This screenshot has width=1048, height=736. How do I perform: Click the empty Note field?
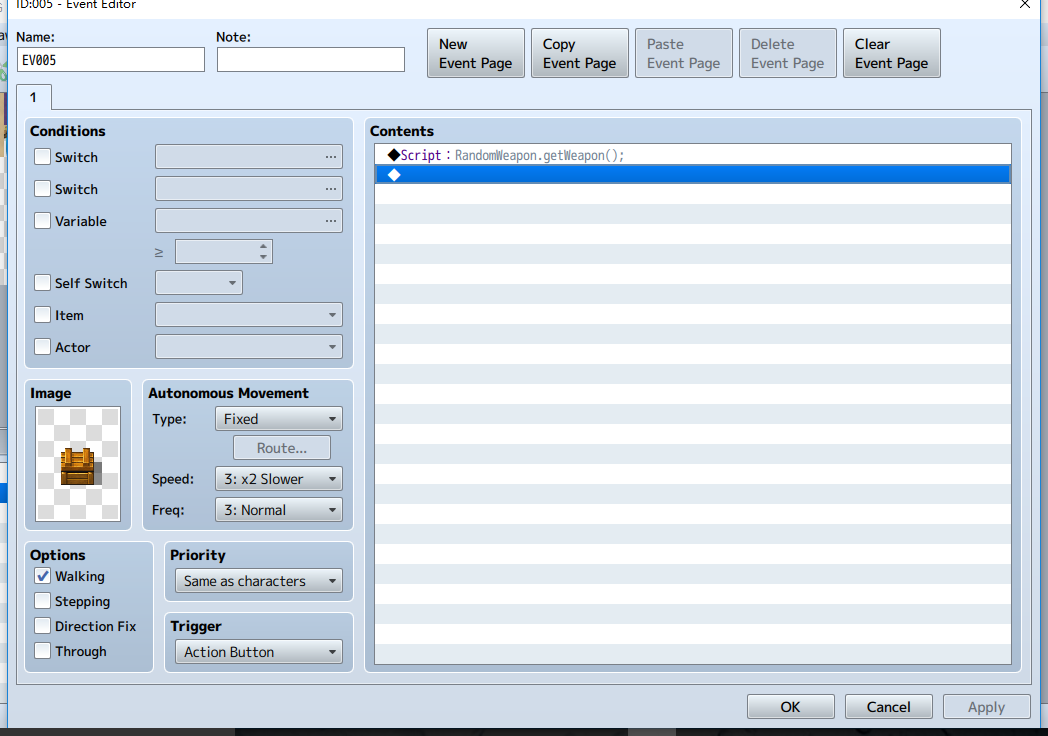point(311,59)
